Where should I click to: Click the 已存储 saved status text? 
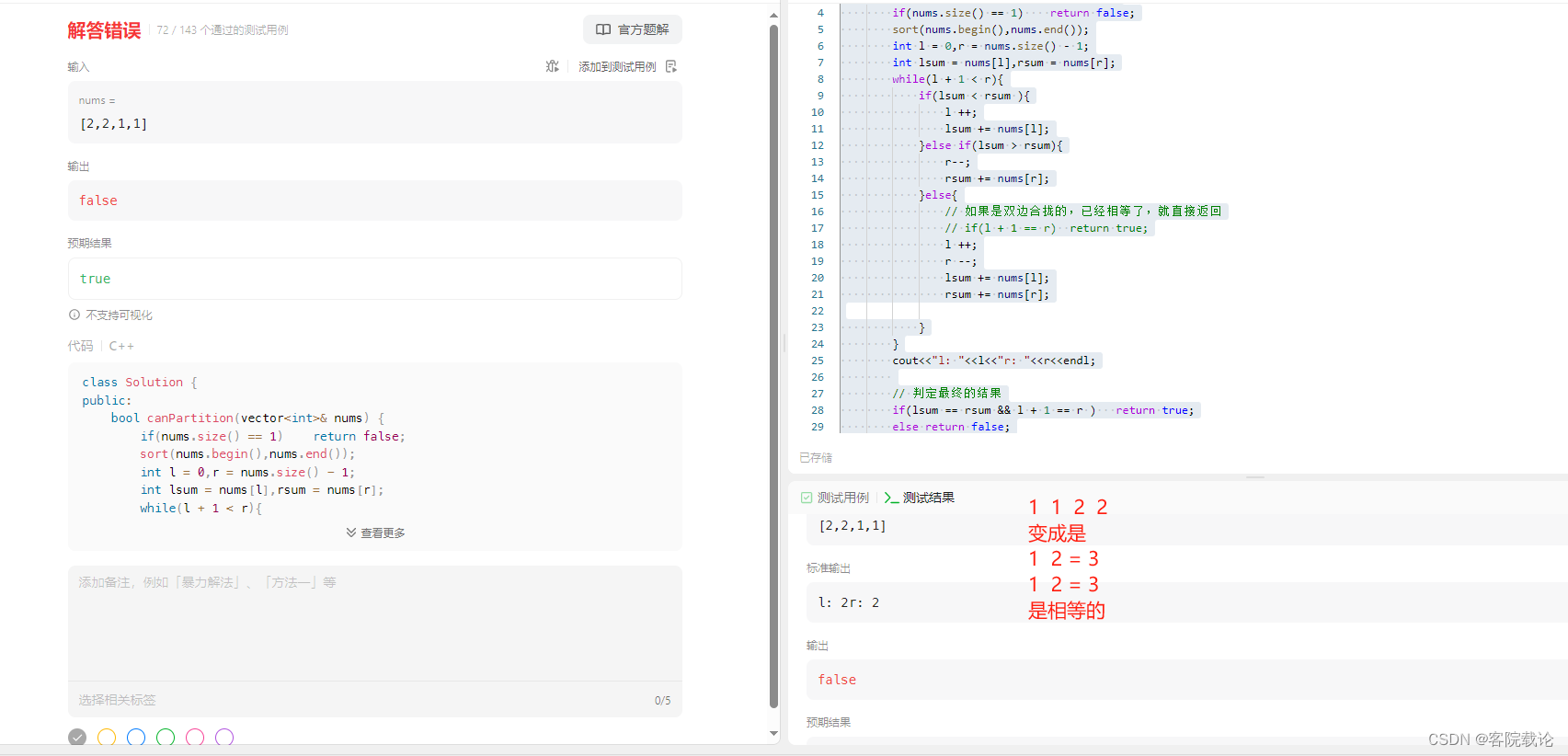[816, 457]
